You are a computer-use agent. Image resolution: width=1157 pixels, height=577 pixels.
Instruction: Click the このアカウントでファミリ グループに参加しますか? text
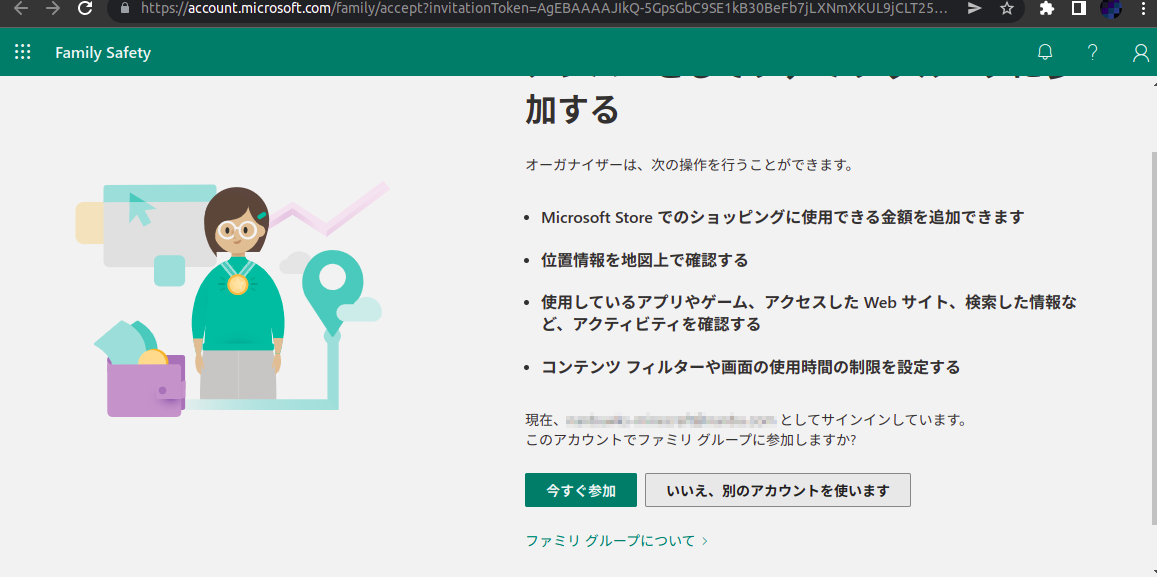point(691,440)
